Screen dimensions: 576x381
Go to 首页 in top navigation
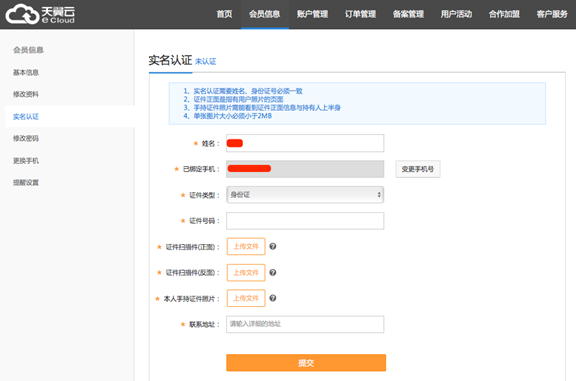pos(224,14)
